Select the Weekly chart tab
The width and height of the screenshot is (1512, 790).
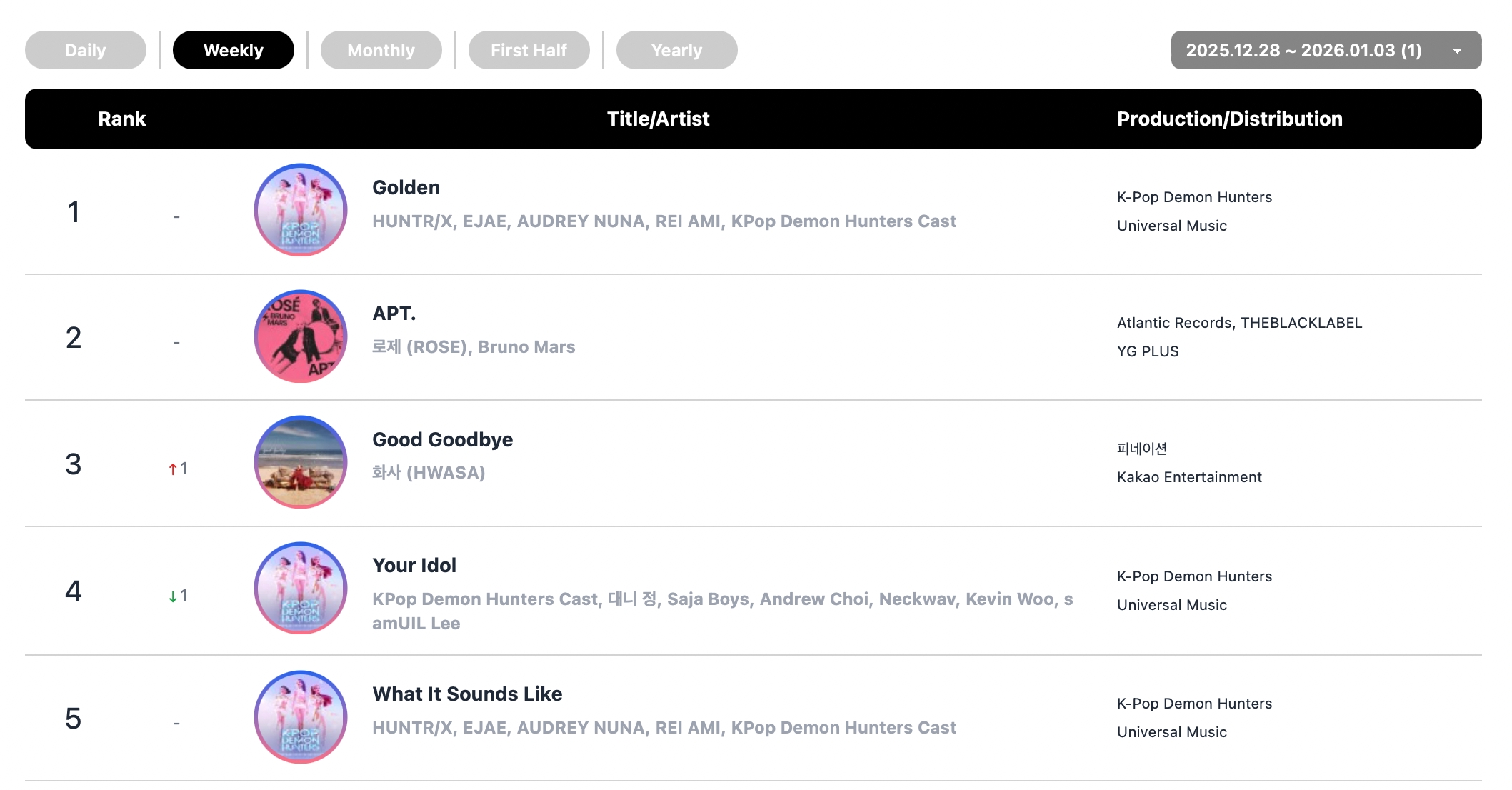coord(234,50)
